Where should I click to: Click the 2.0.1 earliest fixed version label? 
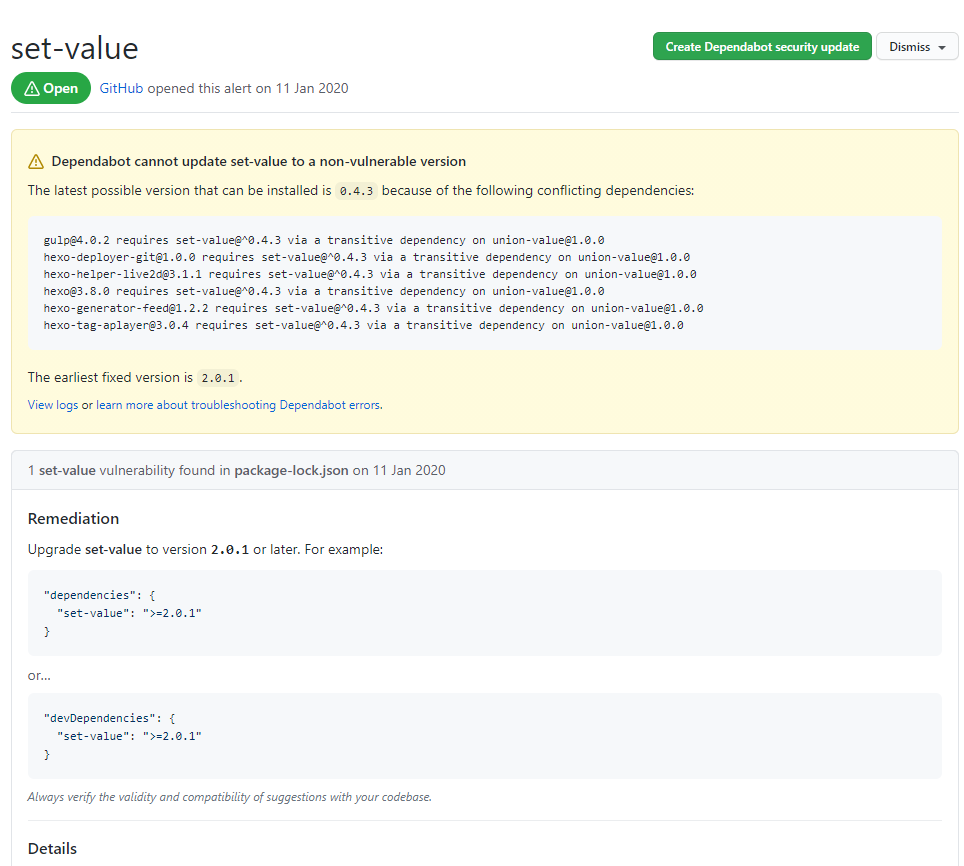pos(218,378)
